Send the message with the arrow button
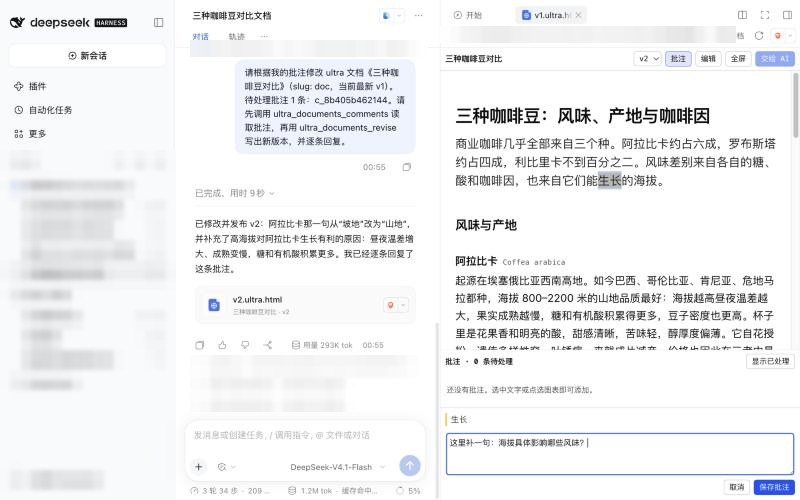Image resolution: width=800 pixels, height=500 pixels. pos(410,465)
